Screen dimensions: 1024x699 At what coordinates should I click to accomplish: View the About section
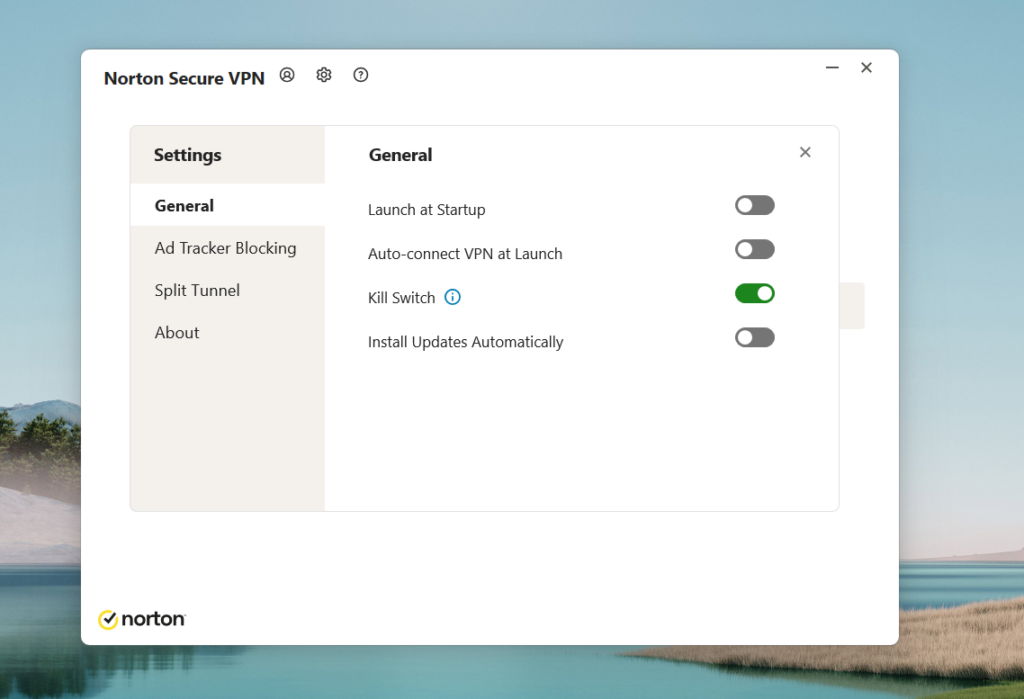pos(177,332)
